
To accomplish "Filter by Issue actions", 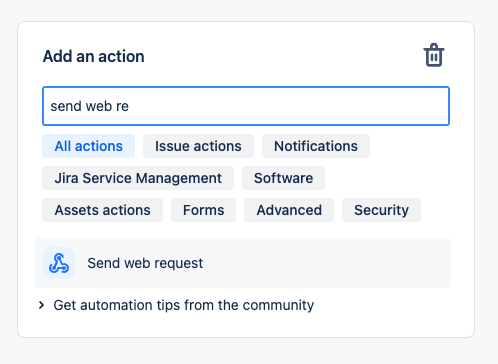I will (198, 146).
